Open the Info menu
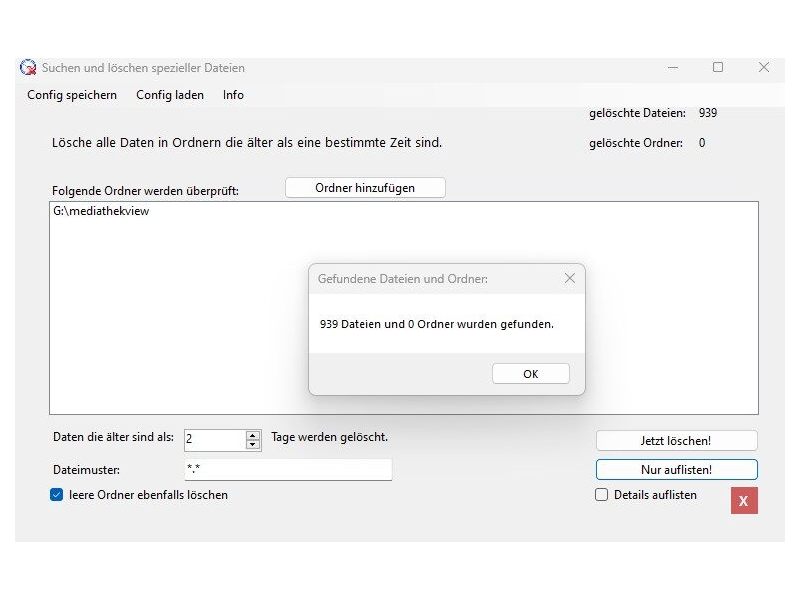This screenshot has height=600, width=800. pos(232,95)
